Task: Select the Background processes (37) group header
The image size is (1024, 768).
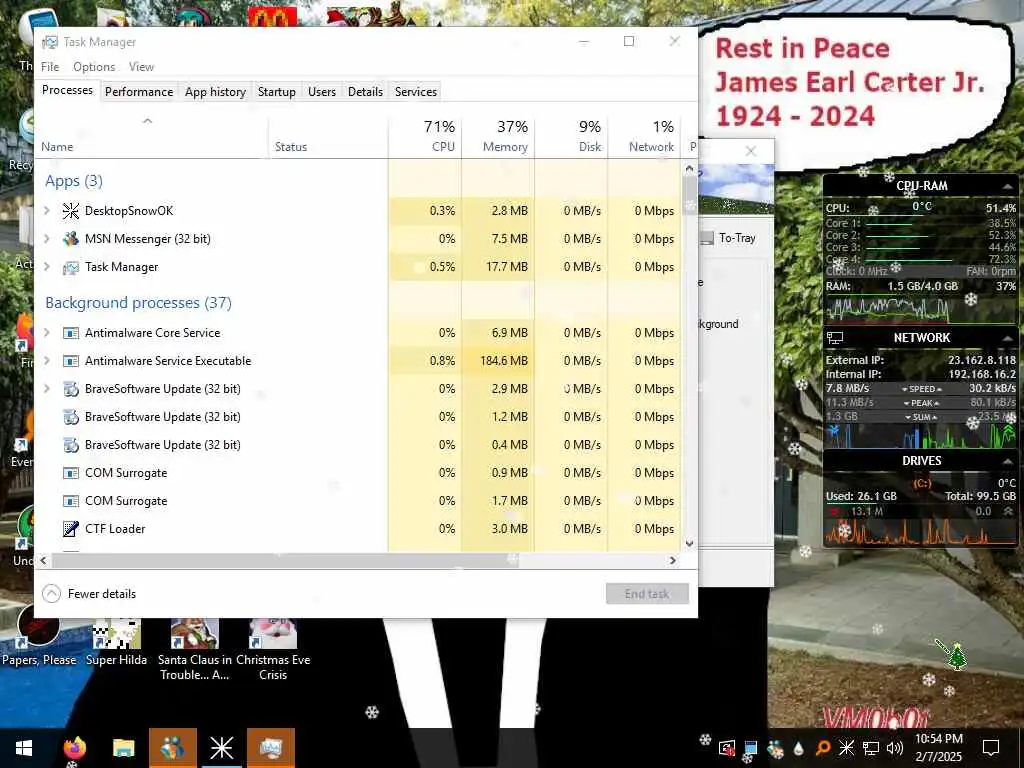Action: pos(138,303)
